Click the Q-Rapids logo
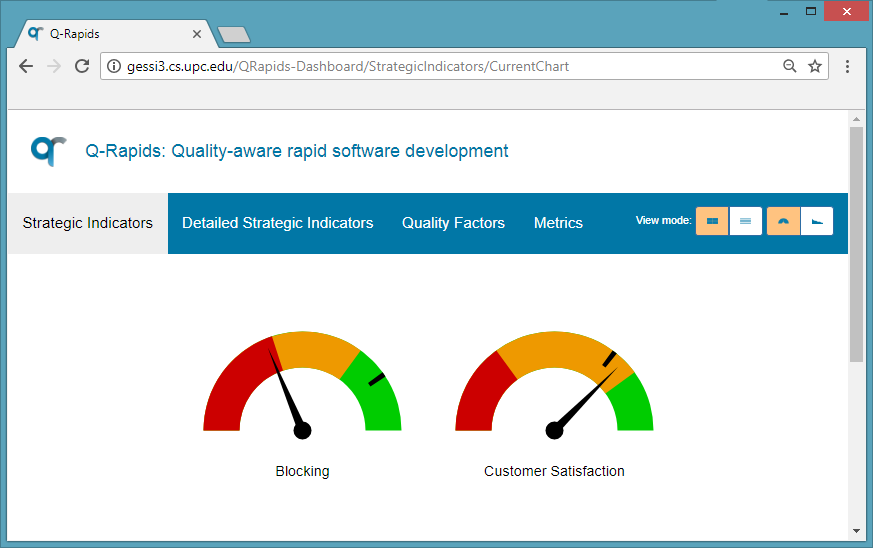Image resolution: width=873 pixels, height=548 pixels. (x=48, y=151)
